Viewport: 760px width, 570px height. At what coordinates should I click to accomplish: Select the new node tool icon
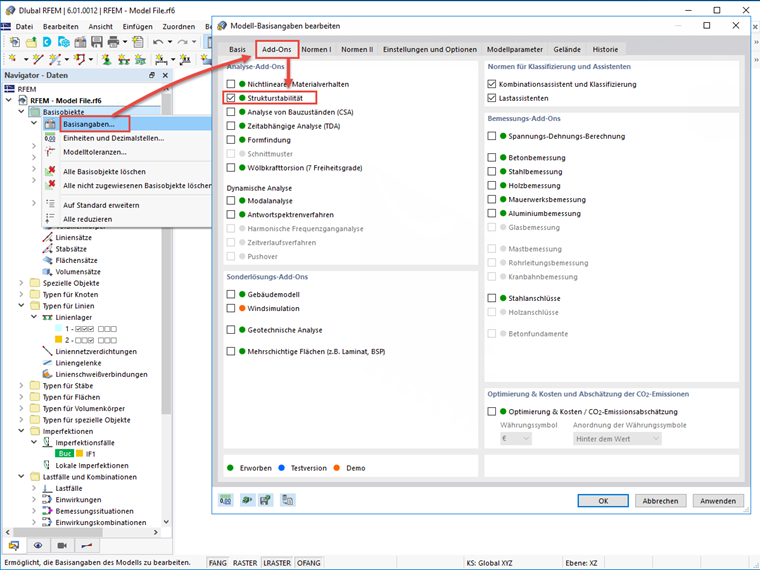13,59
